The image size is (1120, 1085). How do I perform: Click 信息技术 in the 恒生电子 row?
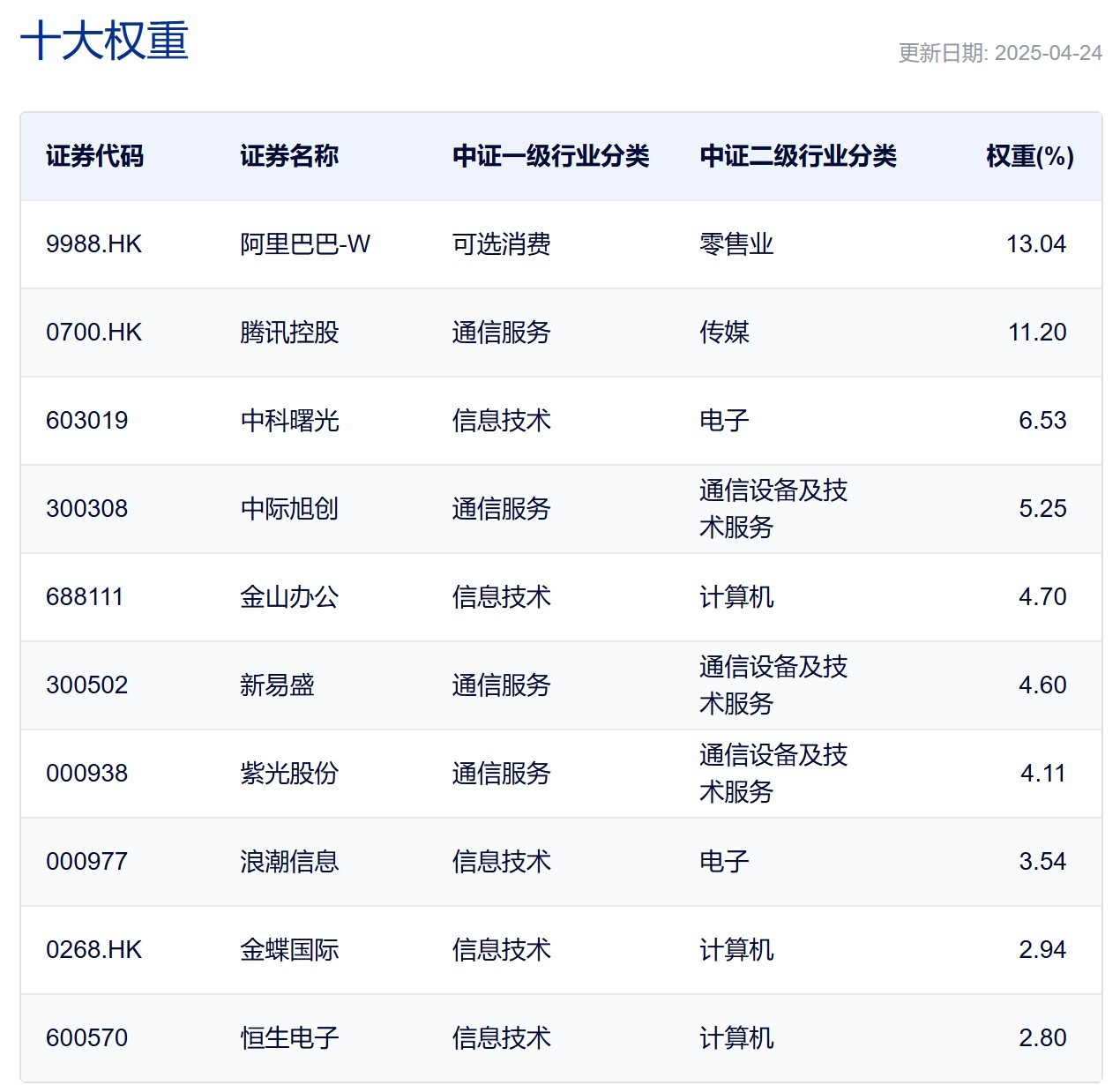(501, 1038)
